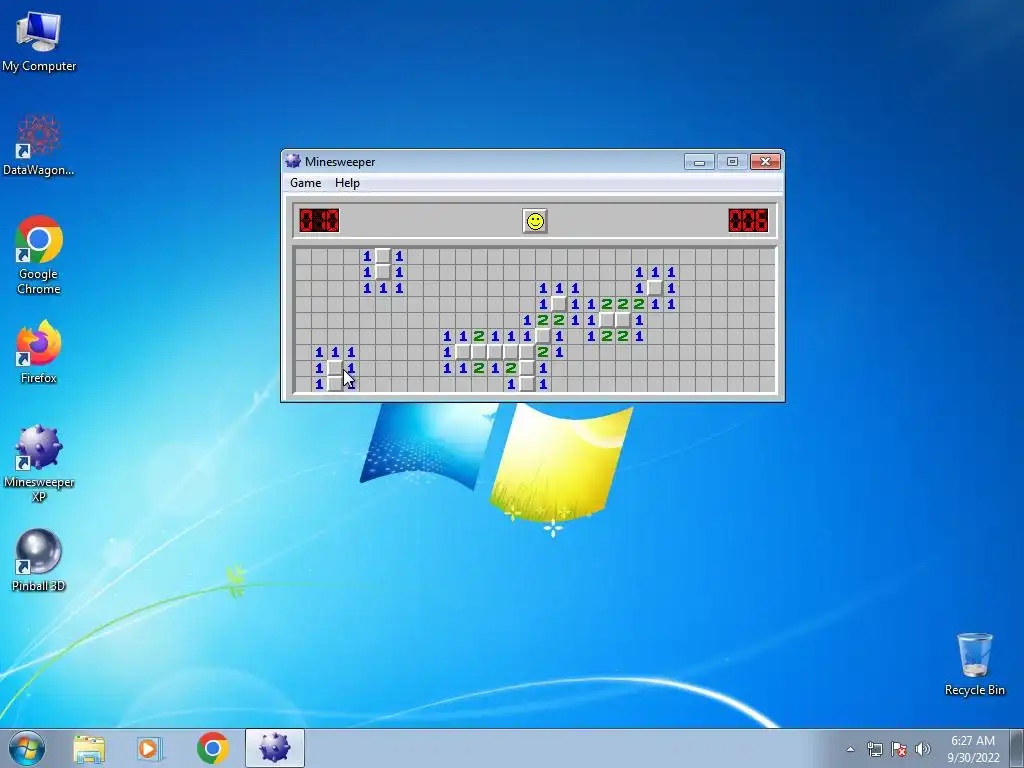Select the Firefox desktop shortcut
The image size is (1024, 768).
39,351
